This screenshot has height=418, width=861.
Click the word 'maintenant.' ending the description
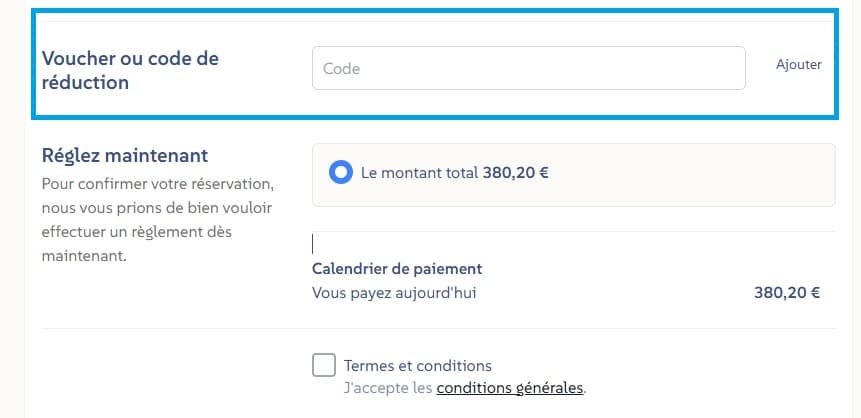click(85, 256)
